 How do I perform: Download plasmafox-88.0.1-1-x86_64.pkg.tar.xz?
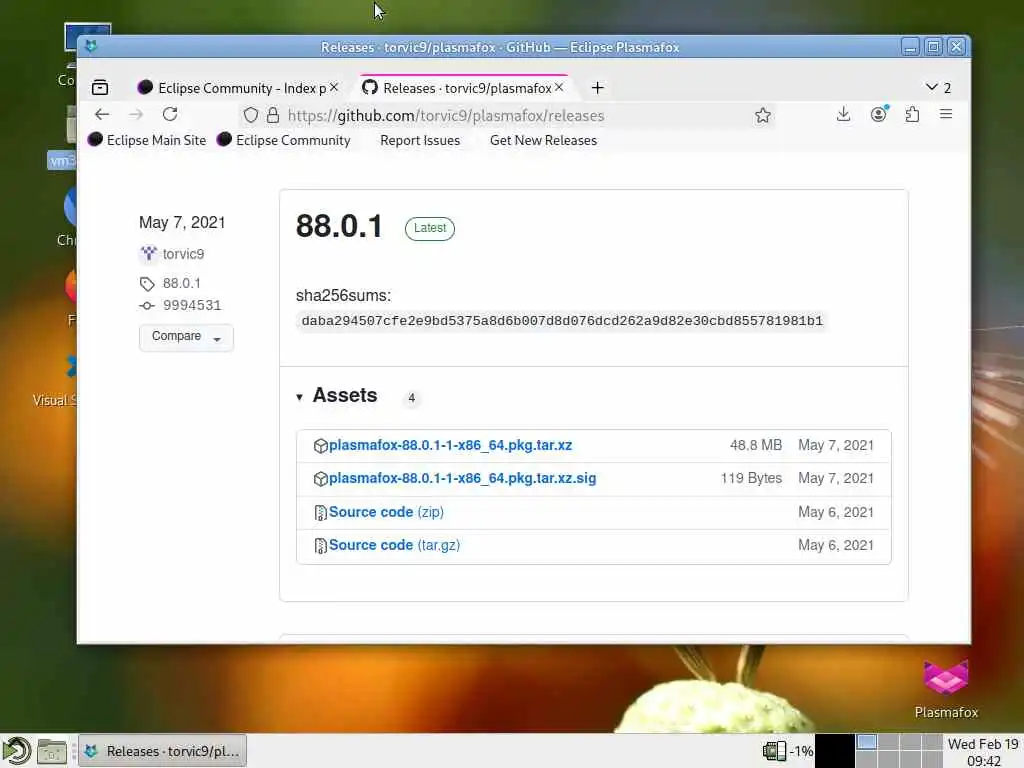450,445
